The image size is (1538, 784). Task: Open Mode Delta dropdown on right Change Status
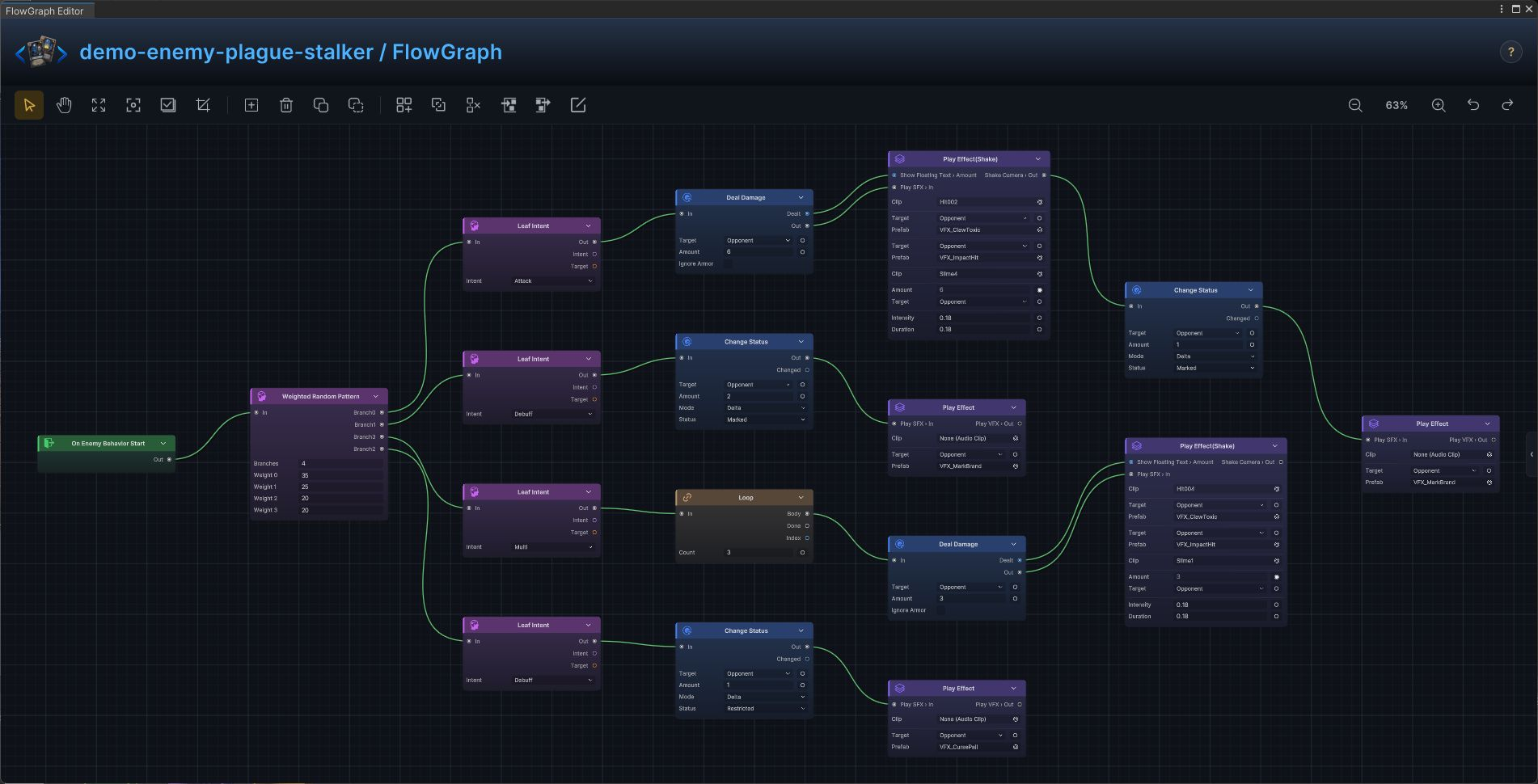point(1215,356)
